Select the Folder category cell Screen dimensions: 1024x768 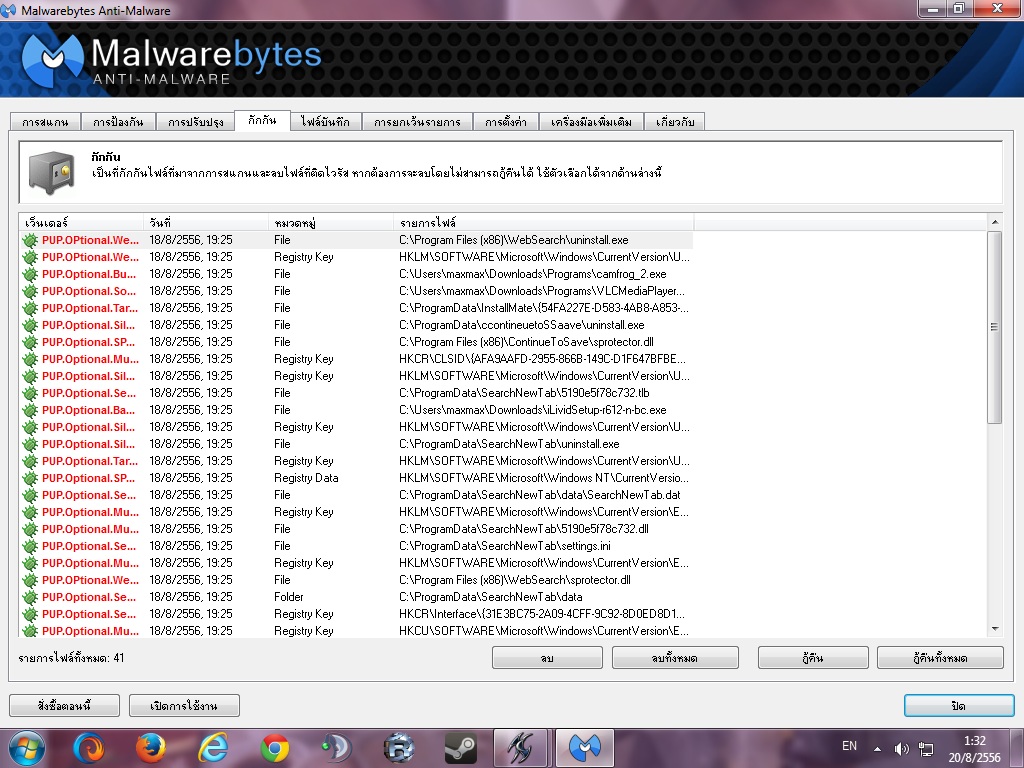point(289,597)
